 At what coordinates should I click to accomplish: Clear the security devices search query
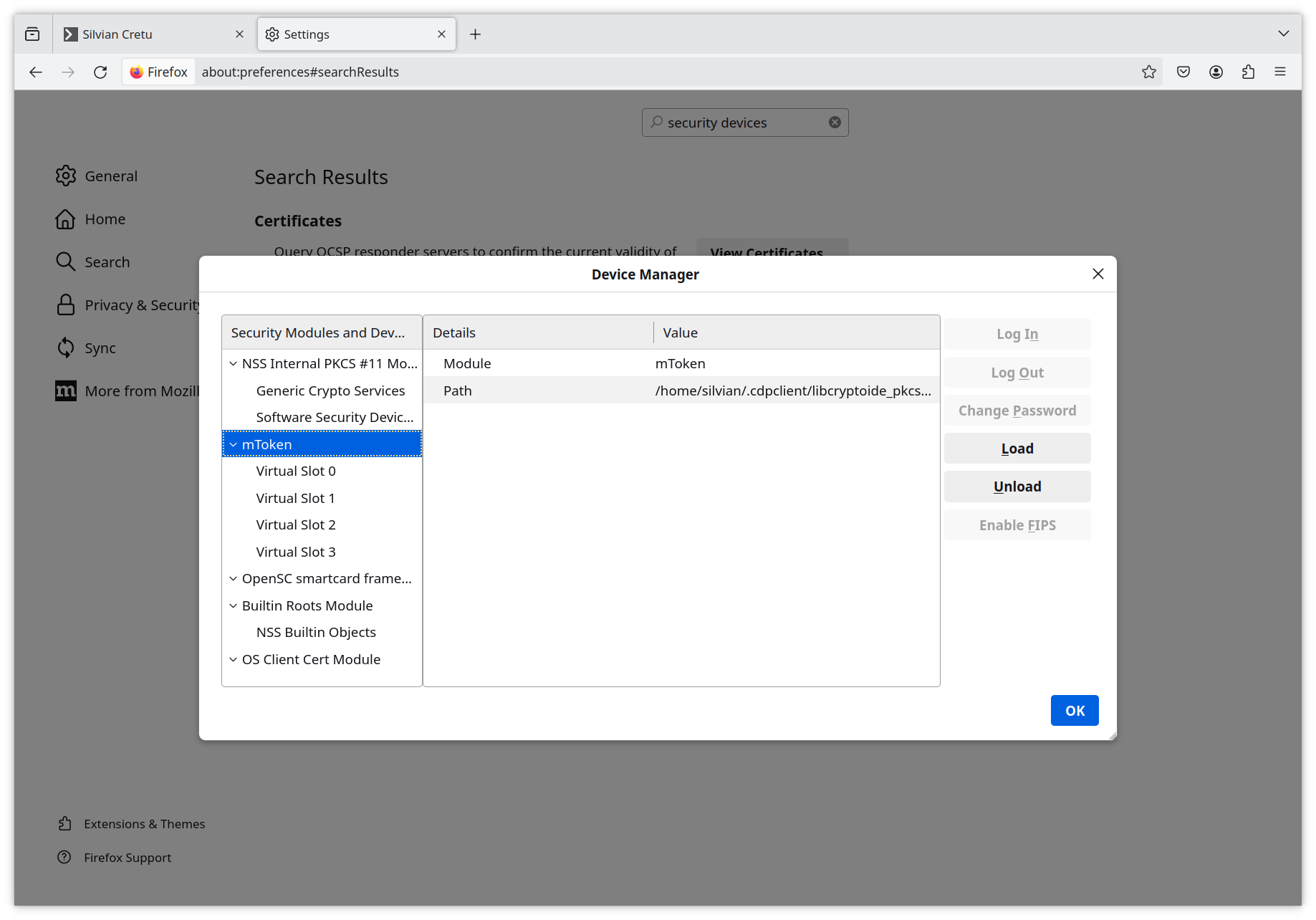point(835,122)
